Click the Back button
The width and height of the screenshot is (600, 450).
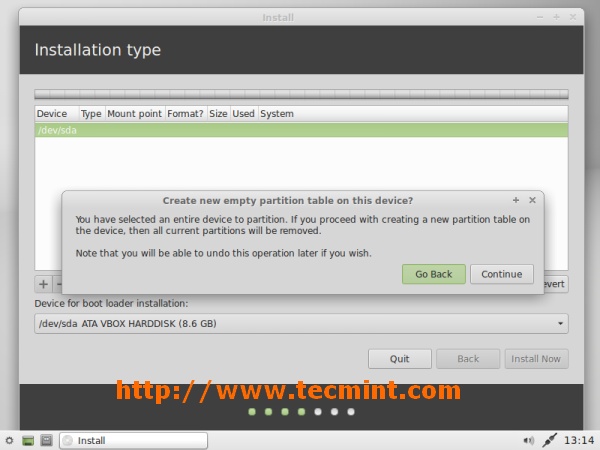click(468, 359)
